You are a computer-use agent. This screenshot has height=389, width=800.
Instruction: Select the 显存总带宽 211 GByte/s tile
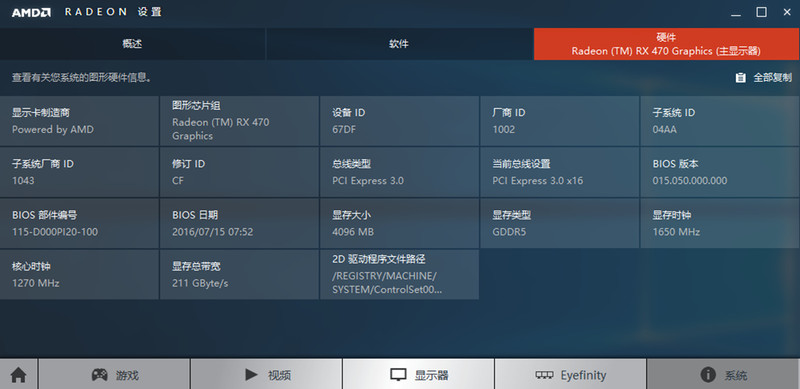tap(239, 274)
